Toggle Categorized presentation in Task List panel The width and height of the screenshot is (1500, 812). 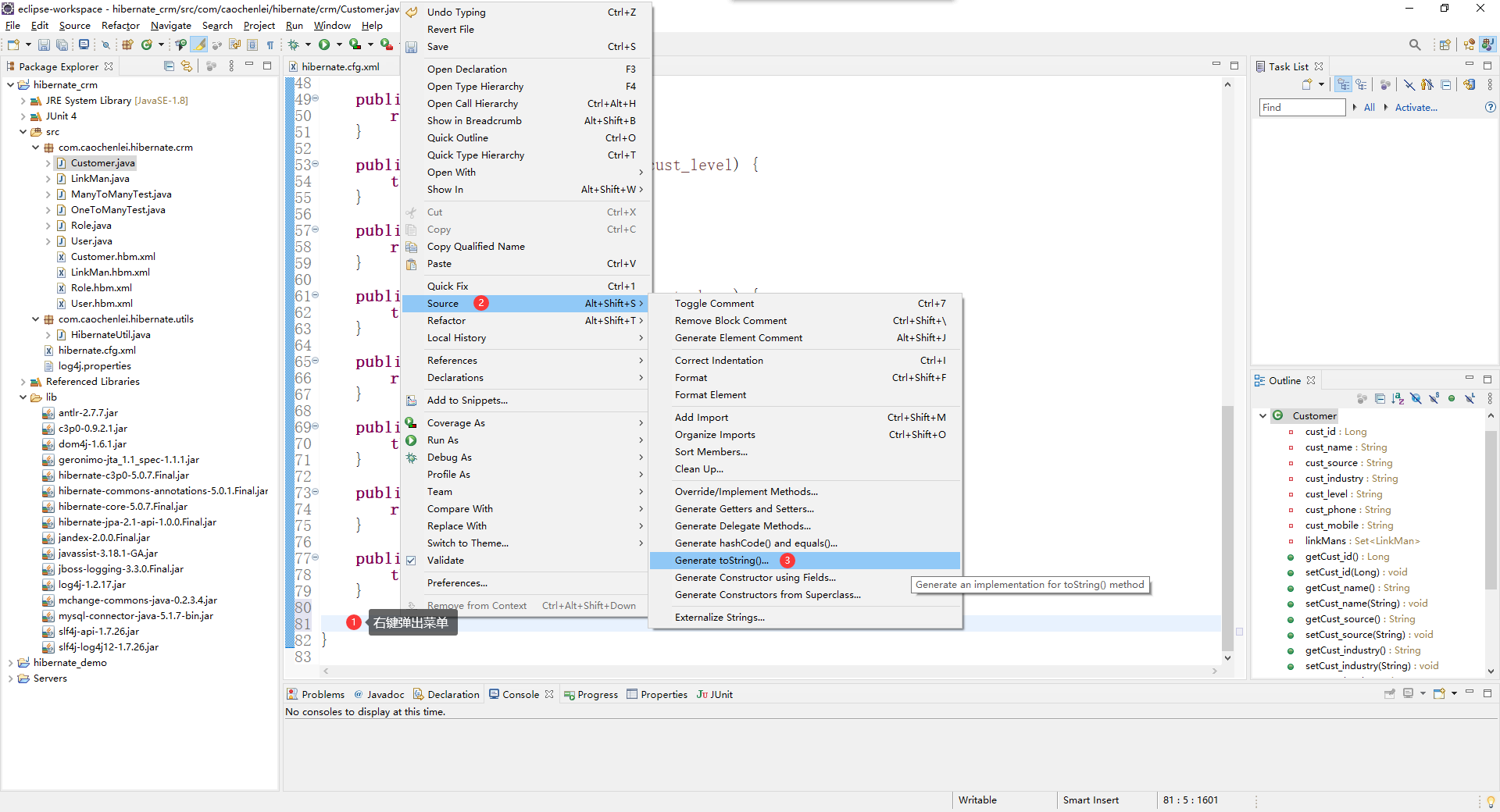(1344, 85)
